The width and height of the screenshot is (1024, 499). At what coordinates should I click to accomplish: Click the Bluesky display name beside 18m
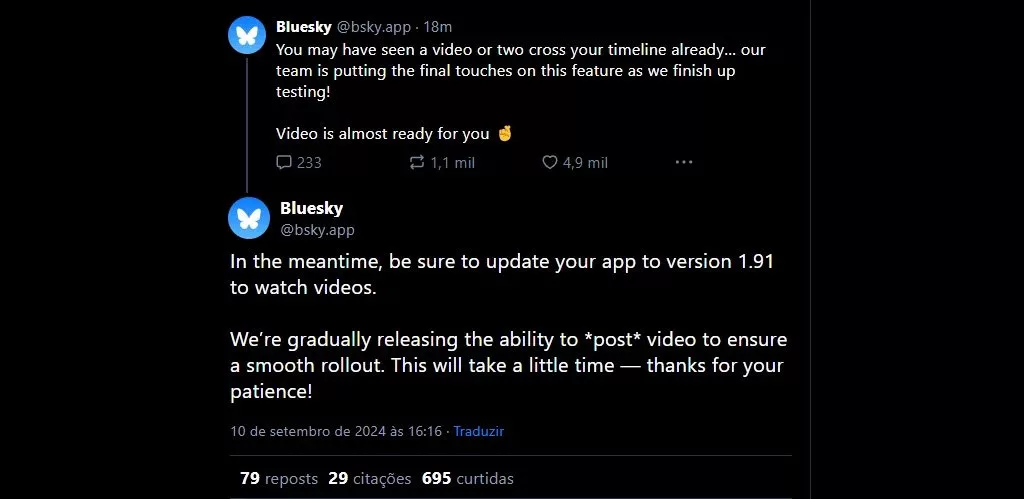pyautogui.click(x=305, y=27)
